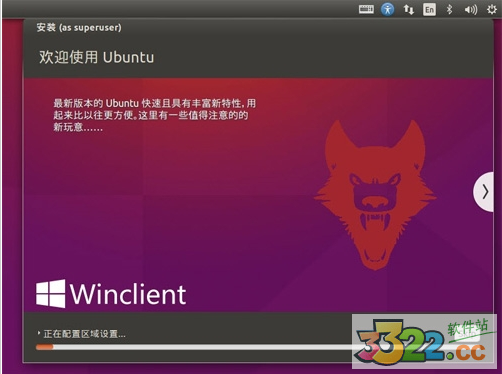Expand the installation details disclosure triangle
502x374 pixels.
(x=39, y=333)
